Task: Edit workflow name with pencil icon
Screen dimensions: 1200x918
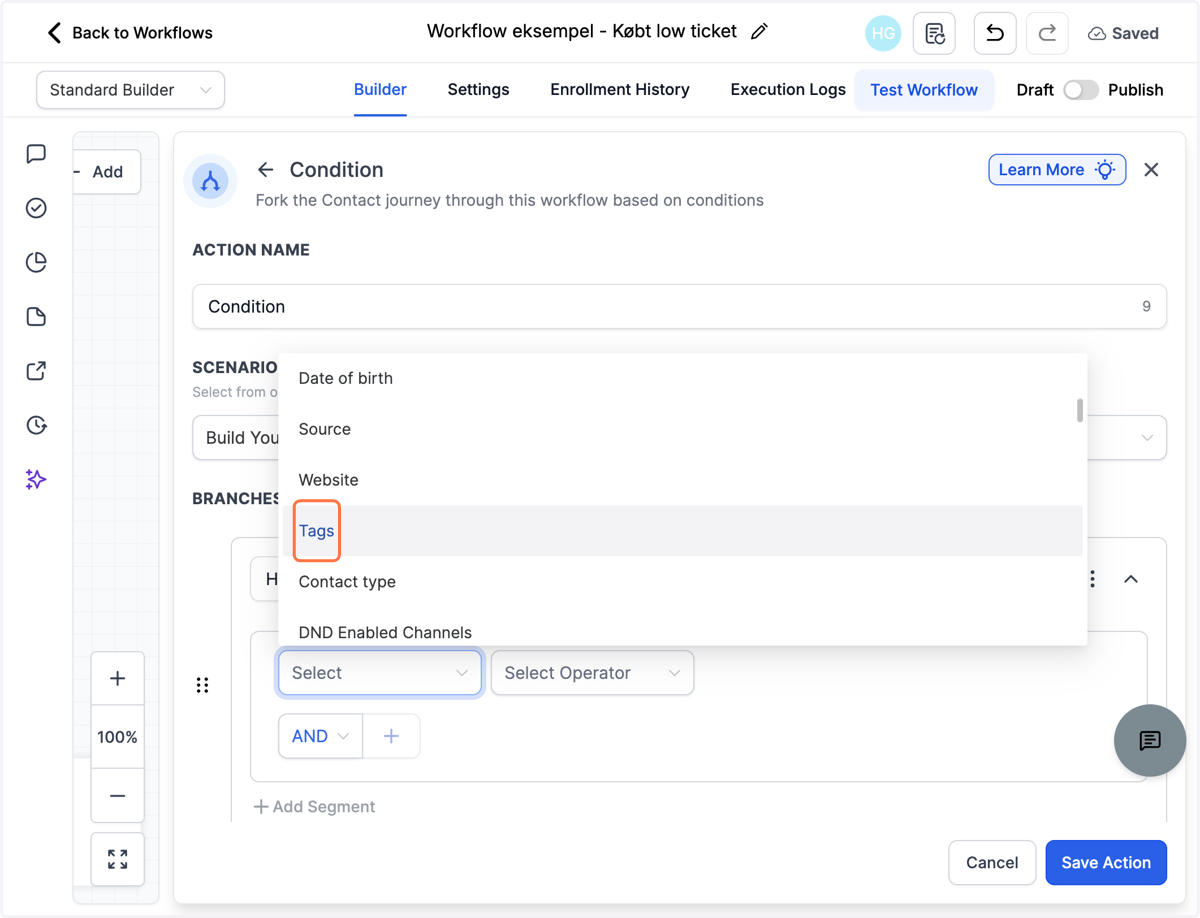Action: coord(759,32)
